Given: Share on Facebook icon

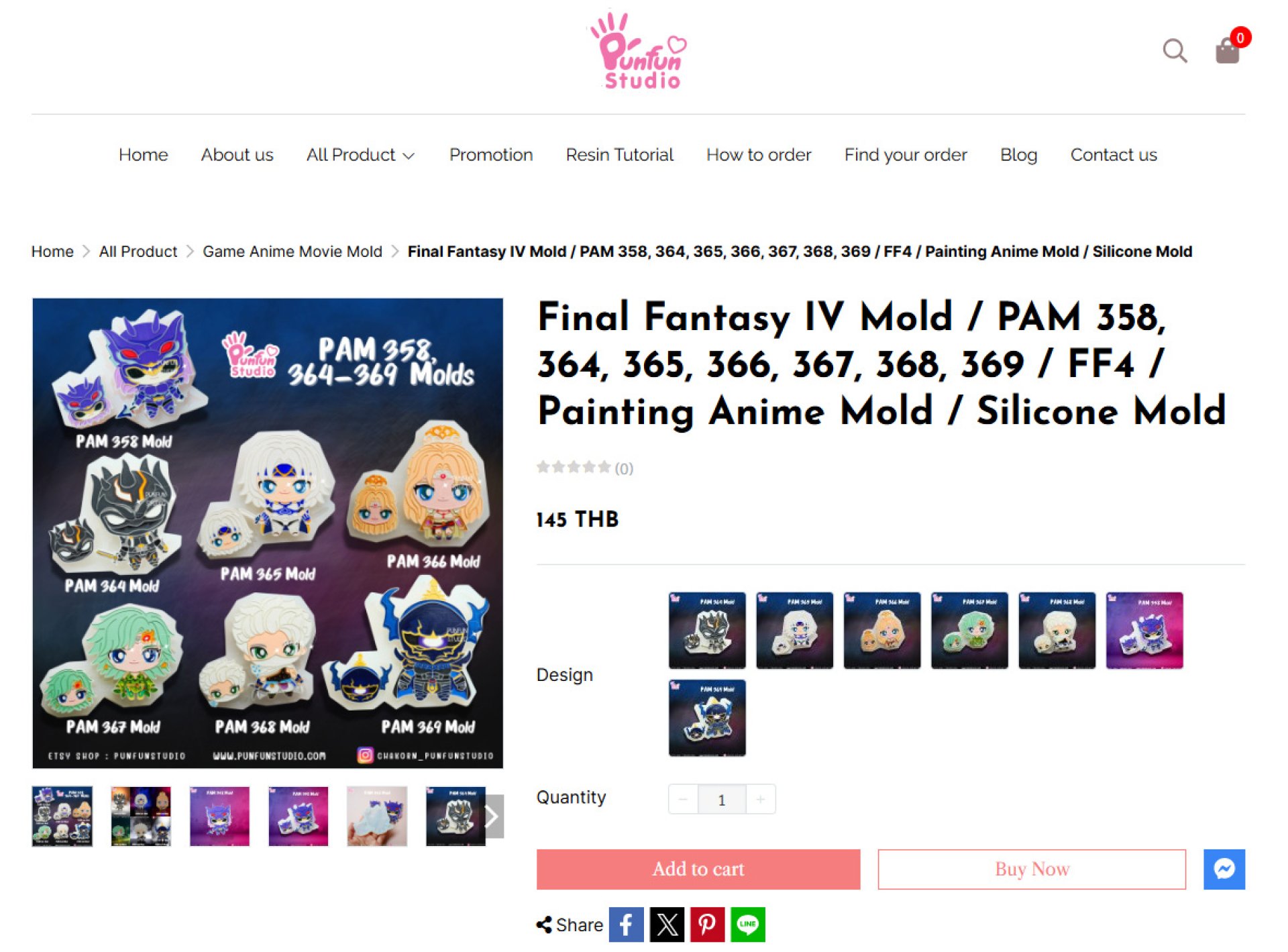Looking at the screenshot, I should click(626, 925).
